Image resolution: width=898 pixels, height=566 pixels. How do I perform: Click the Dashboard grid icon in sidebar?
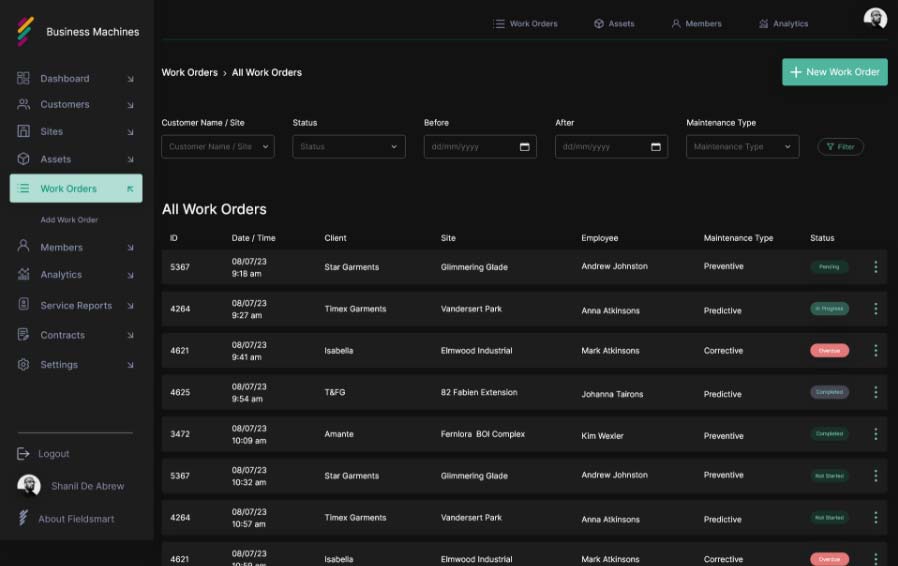coord(23,78)
